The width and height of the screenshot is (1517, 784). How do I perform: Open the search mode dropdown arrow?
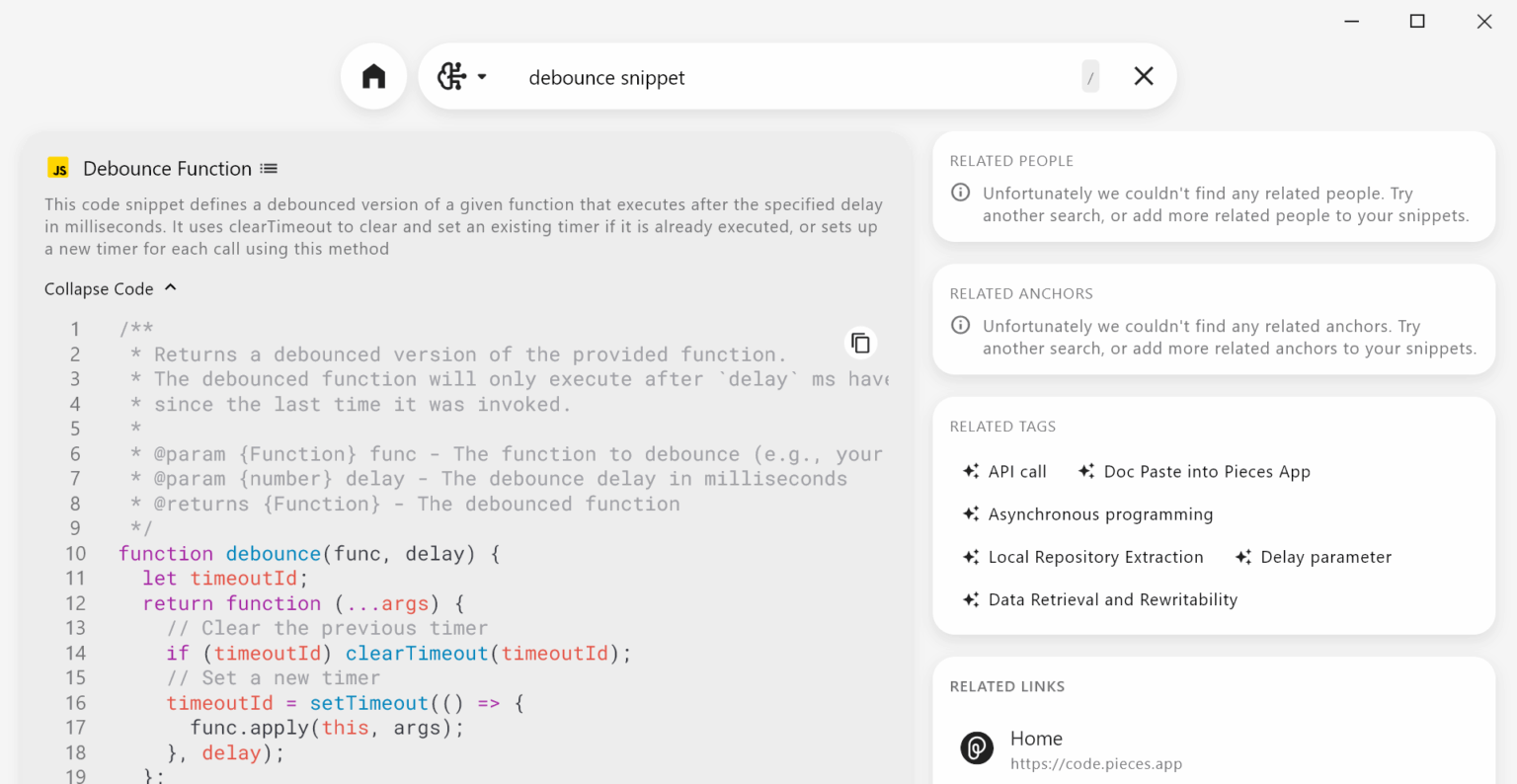point(483,75)
